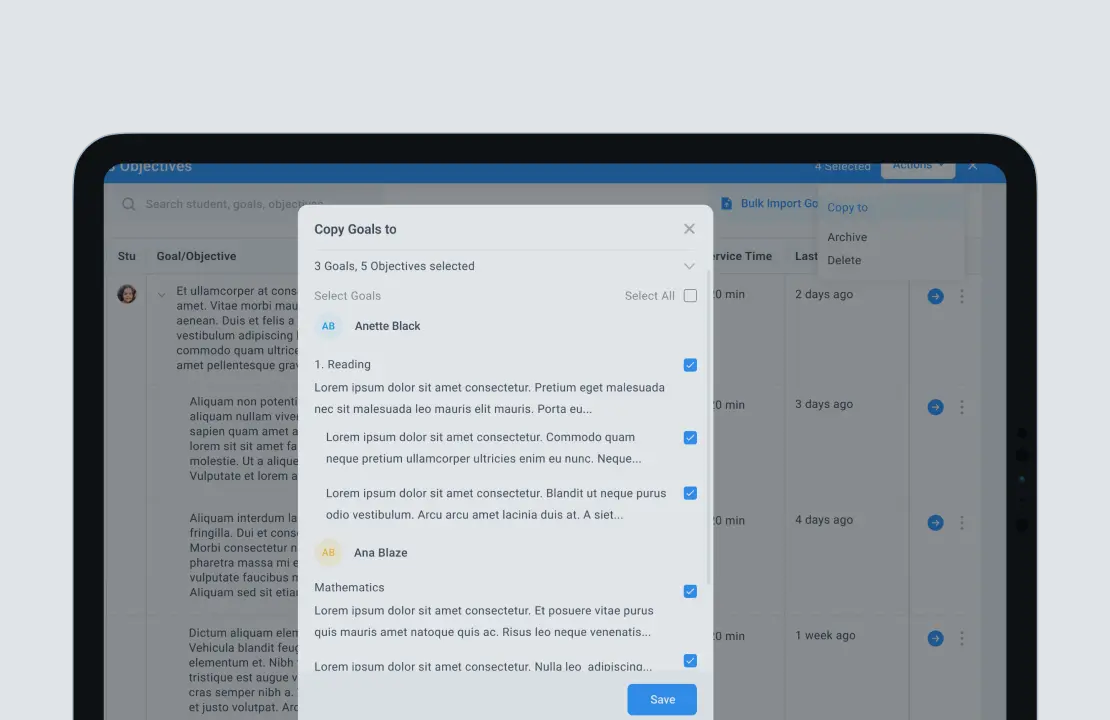Uncheck the Commodo quam objective checkbox

690,438
